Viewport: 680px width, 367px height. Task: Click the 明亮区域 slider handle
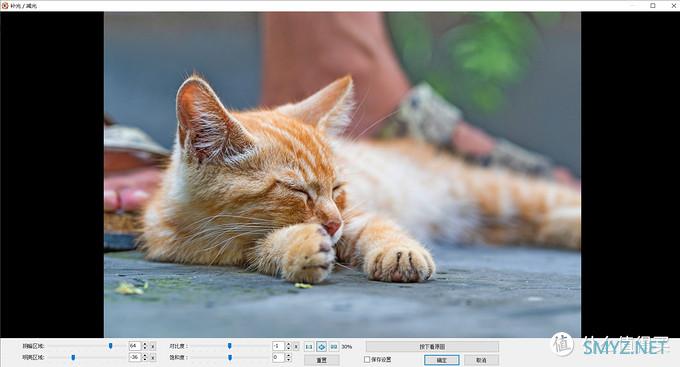click(x=73, y=357)
